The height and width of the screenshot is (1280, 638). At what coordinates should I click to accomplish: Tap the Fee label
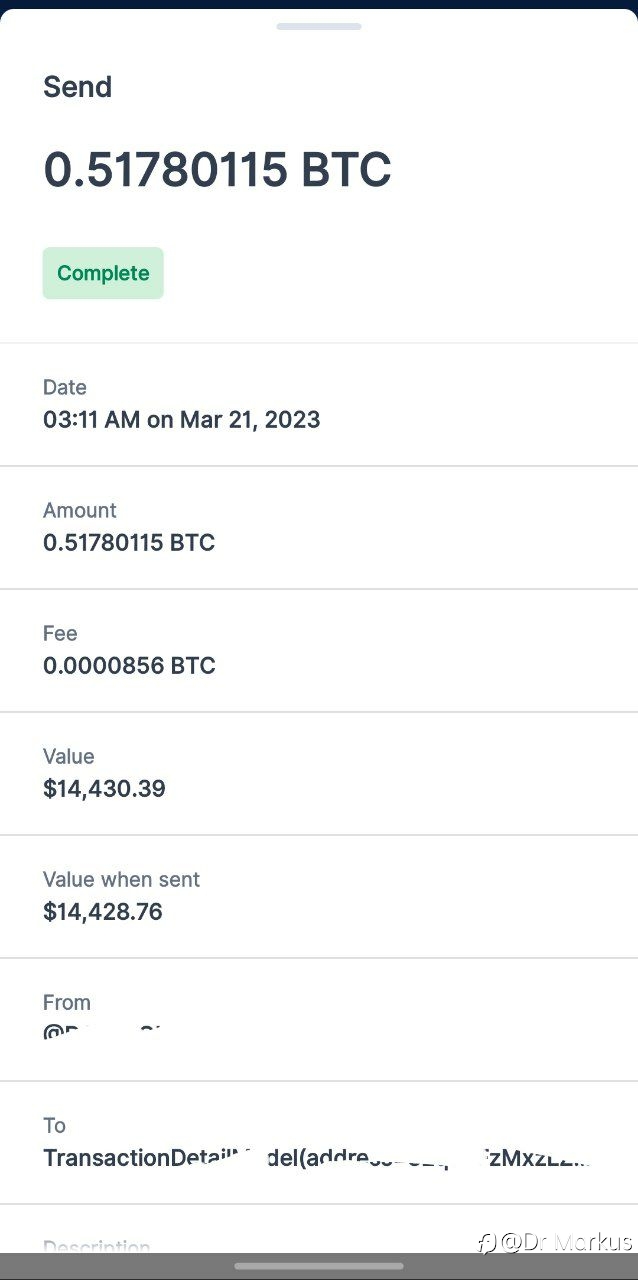(60, 633)
